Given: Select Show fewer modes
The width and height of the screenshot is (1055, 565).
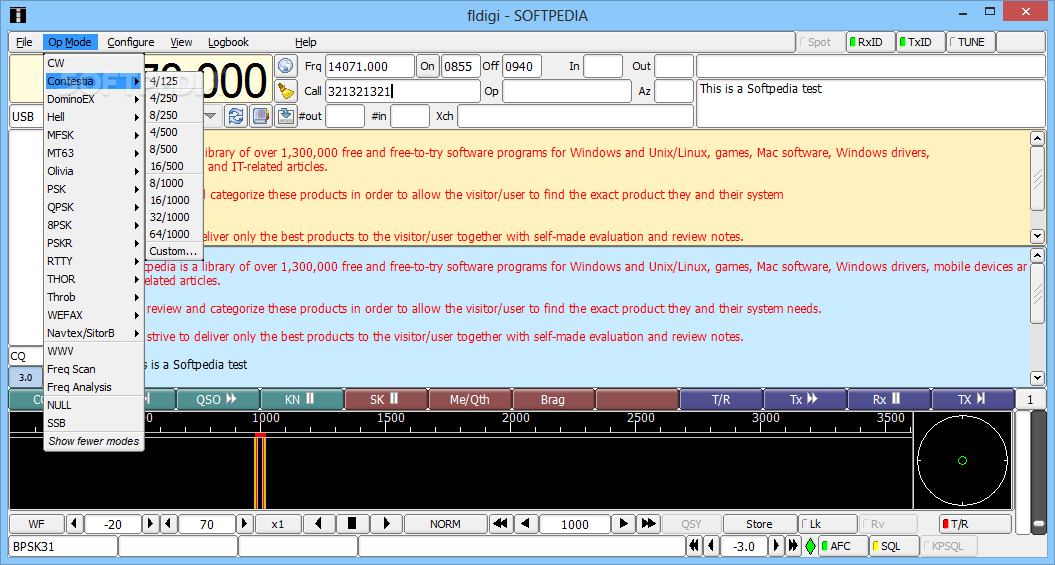Looking at the screenshot, I should coord(94,441).
